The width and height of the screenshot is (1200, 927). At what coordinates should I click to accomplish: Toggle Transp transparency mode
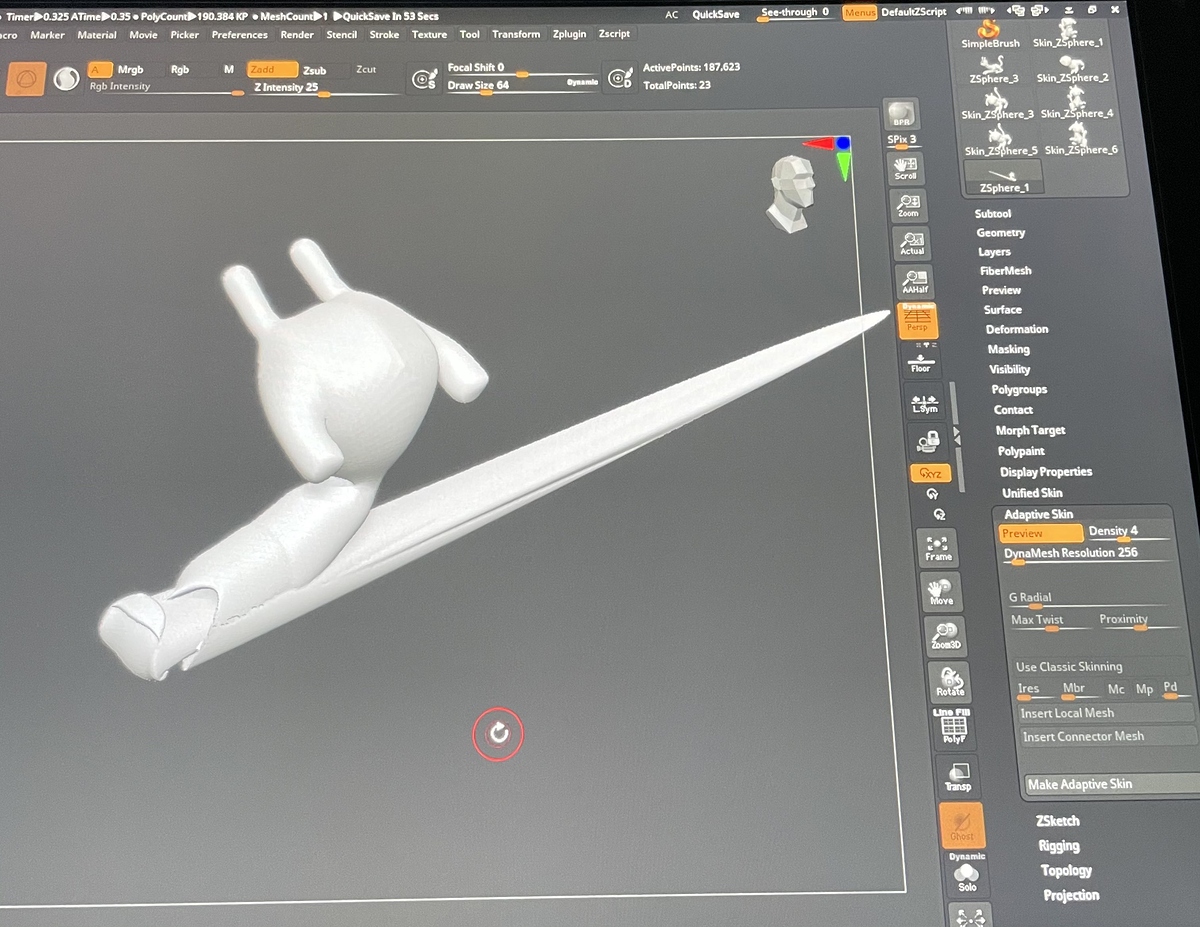click(958, 777)
